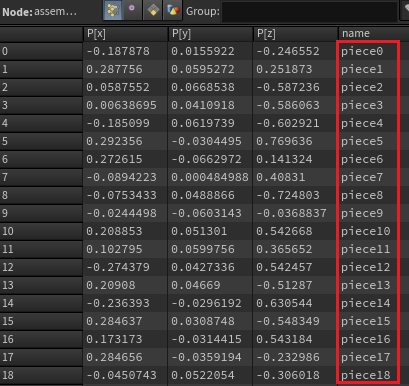
Task: Select point row number 18
Action: click(x=41, y=375)
